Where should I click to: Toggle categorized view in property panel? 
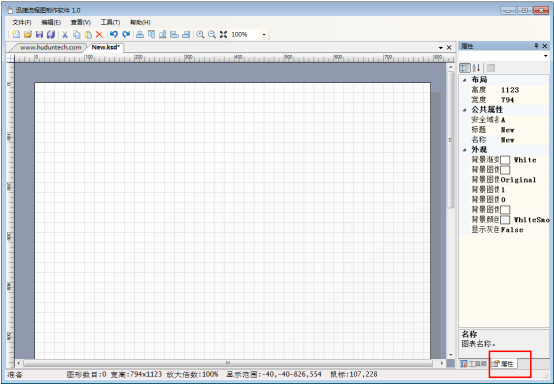465,67
